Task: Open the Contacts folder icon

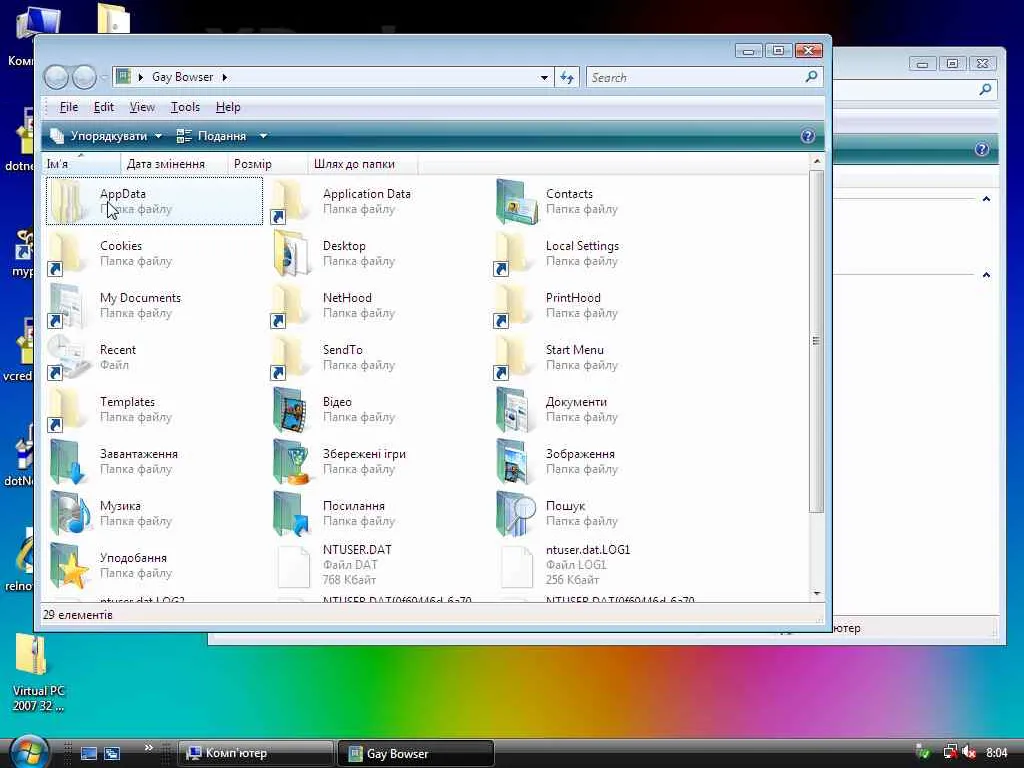Action: click(517, 201)
